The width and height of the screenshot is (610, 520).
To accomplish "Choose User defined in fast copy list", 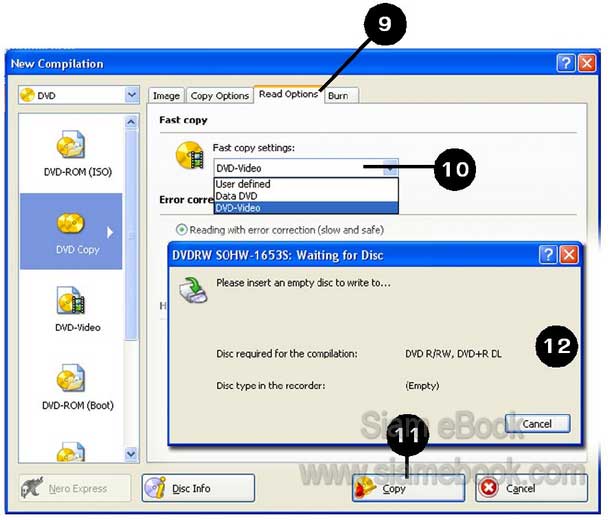I will 306,184.
